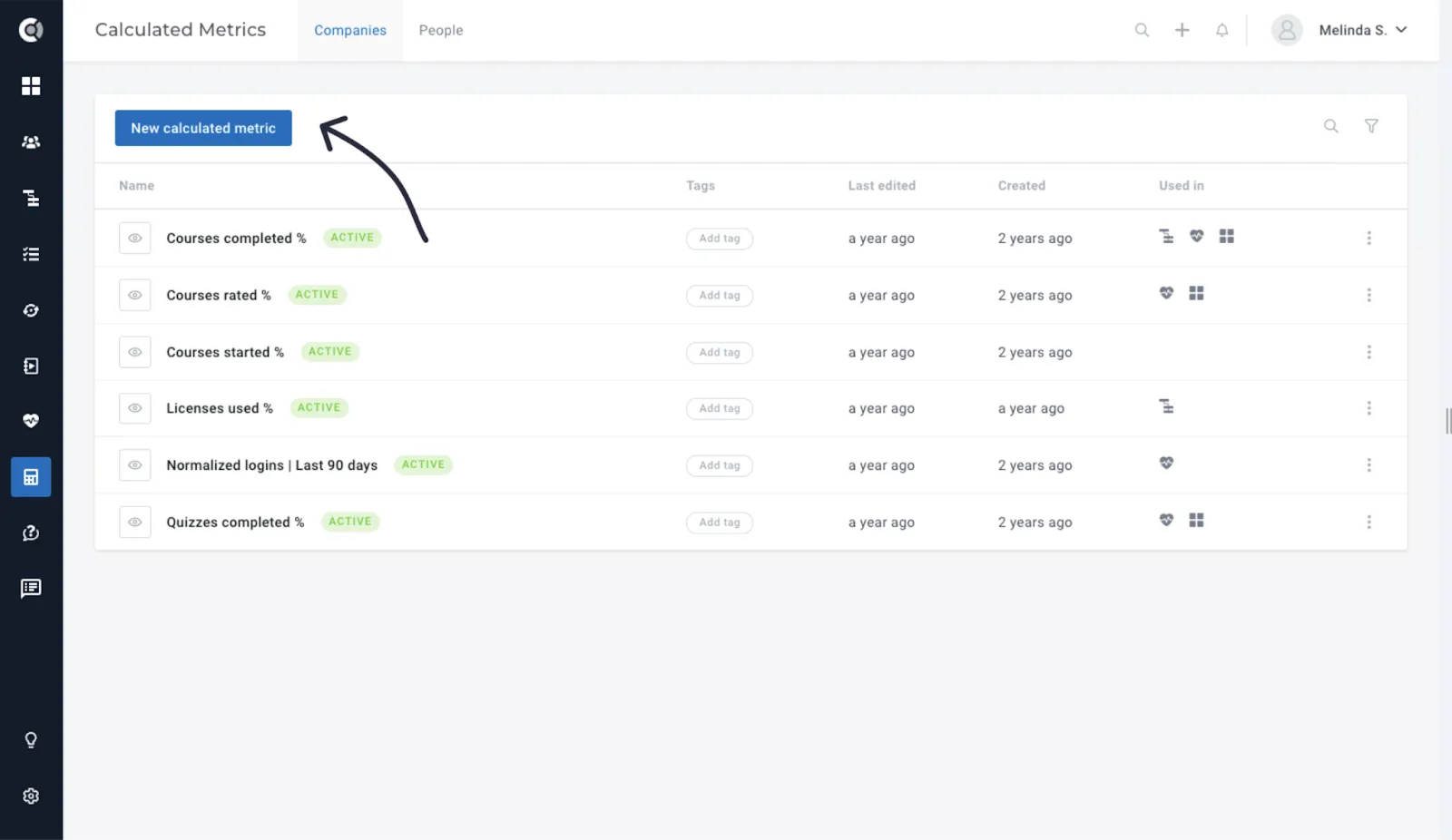Viewport: 1452px width, 840px height.
Task: Toggle the eye icon for Quizzes completed %
Action: 135,523
